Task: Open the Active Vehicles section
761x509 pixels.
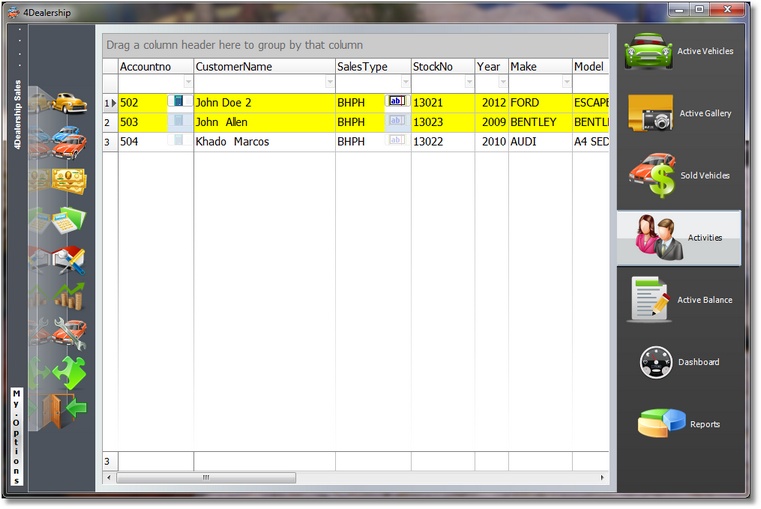Action: pyautogui.click(x=680, y=51)
